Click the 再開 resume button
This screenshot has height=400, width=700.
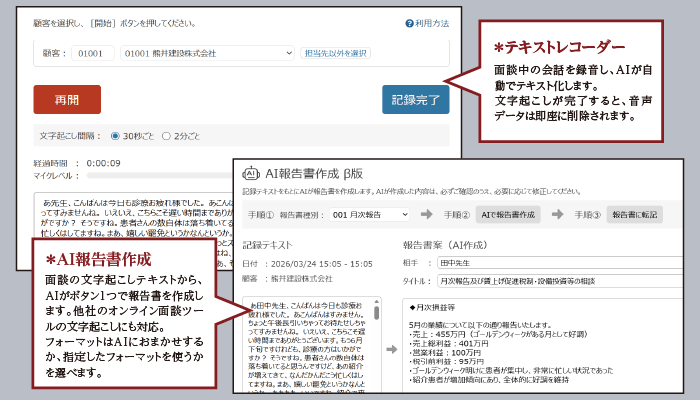(x=67, y=100)
